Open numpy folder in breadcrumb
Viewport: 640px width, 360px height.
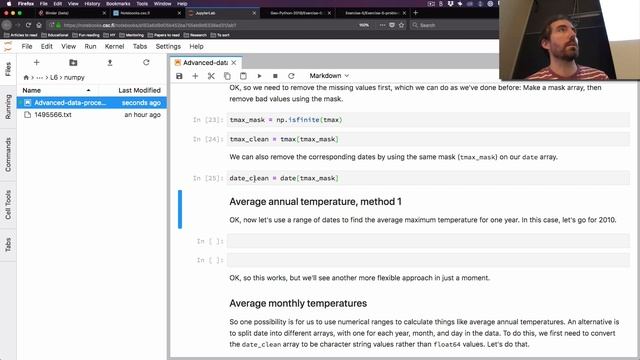[74, 77]
